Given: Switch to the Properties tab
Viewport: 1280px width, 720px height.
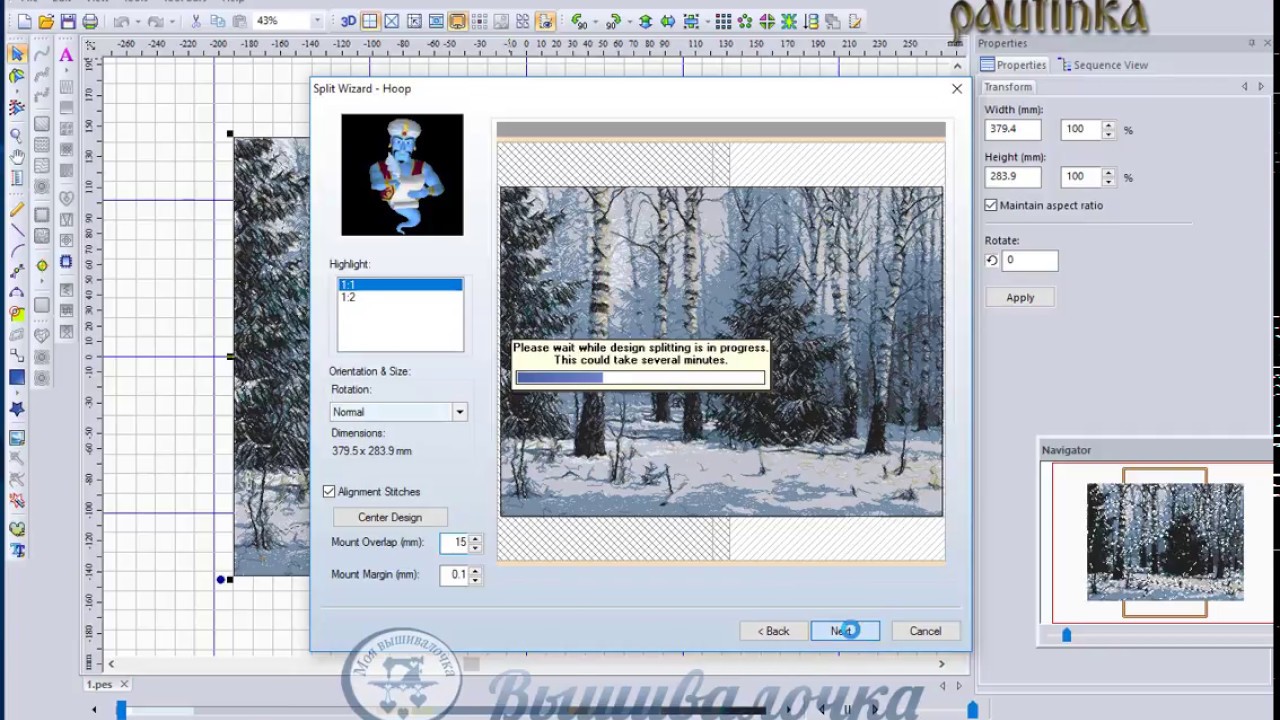Looking at the screenshot, I should [1013, 65].
